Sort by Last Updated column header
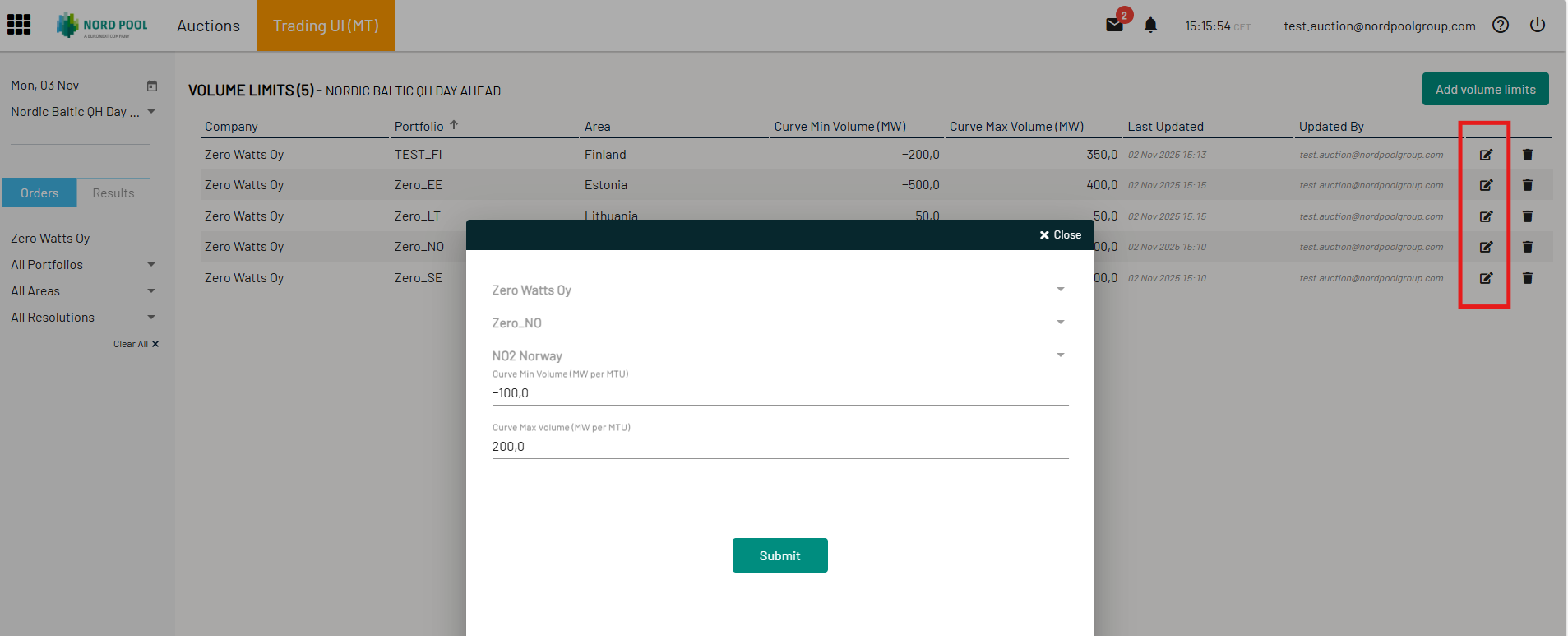 (x=1165, y=127)
